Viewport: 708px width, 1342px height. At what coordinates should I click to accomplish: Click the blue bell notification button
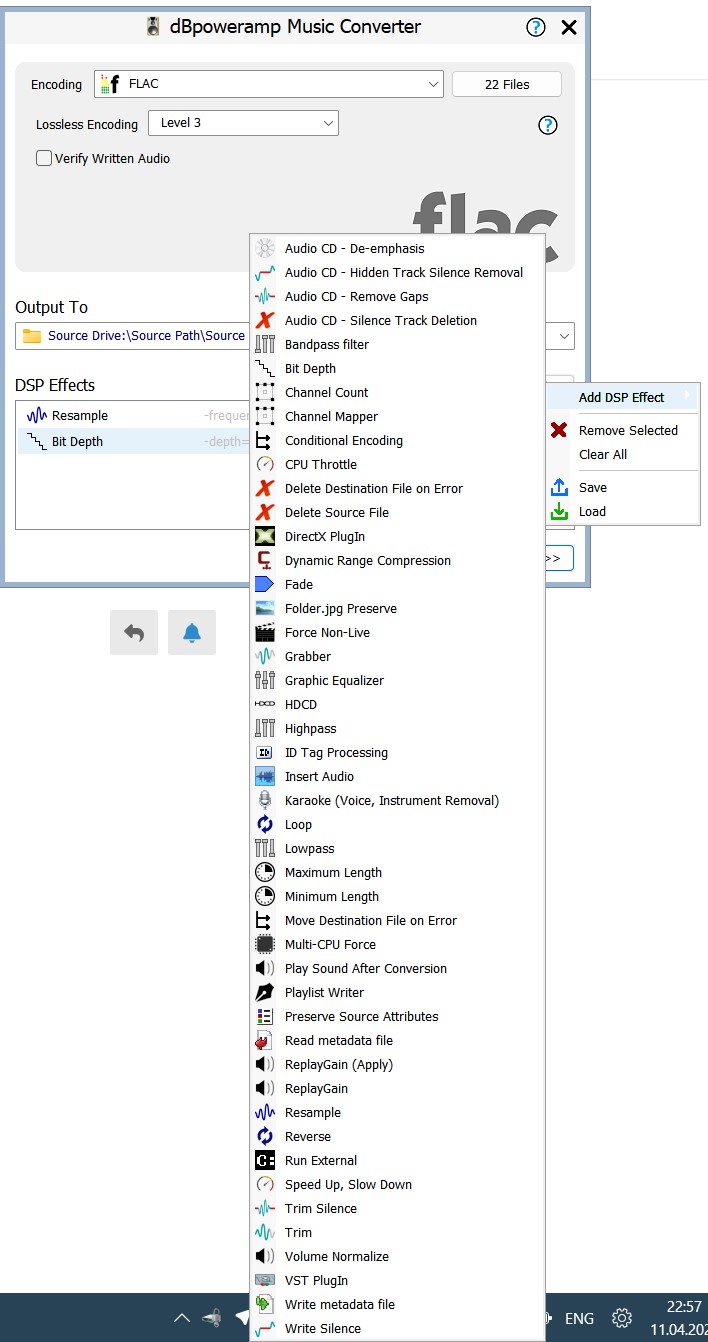[x=192, y=632]
